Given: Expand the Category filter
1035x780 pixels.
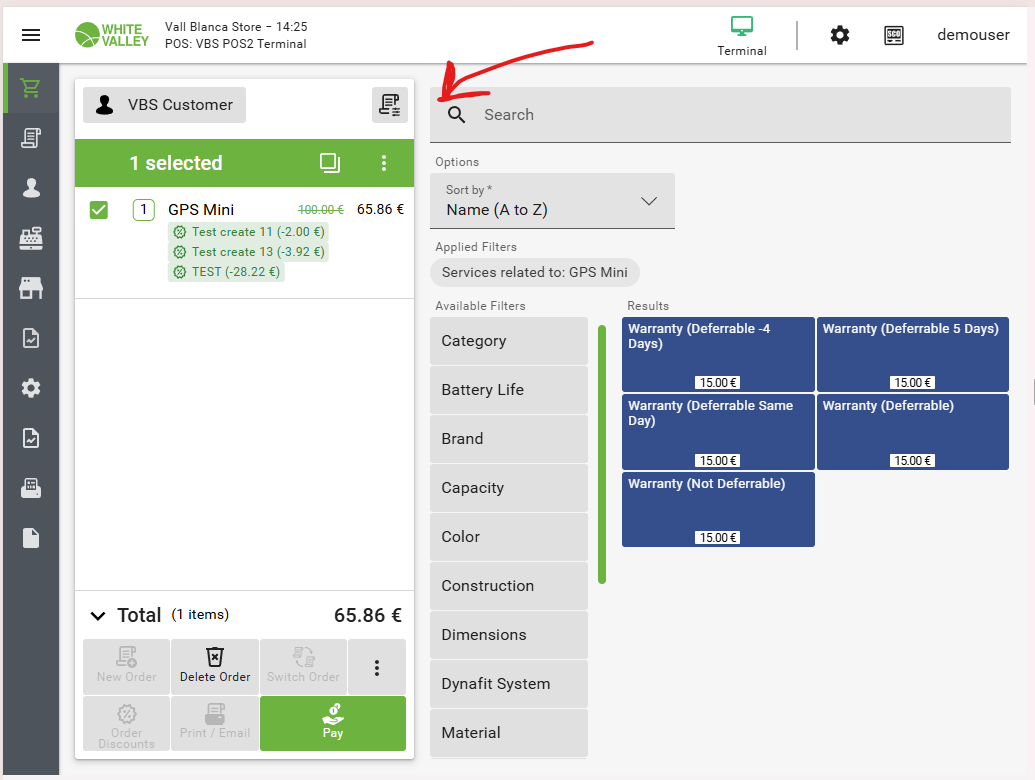Looking at the screenshot, I should tap(509, 341).
